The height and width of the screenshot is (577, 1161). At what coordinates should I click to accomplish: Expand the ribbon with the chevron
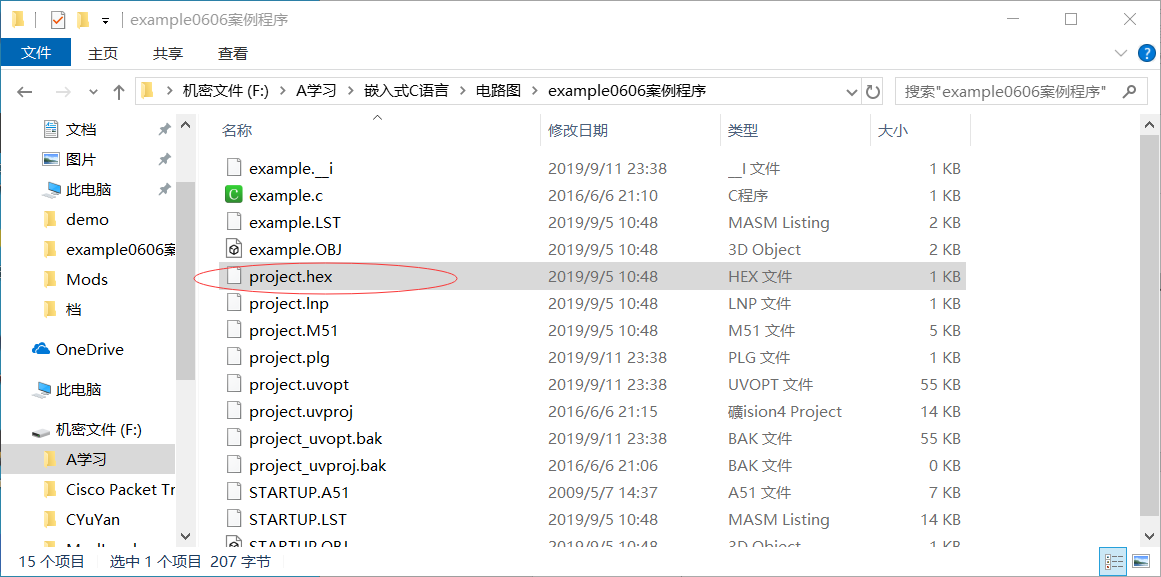pyautogui.click(x=1120, y=53)
